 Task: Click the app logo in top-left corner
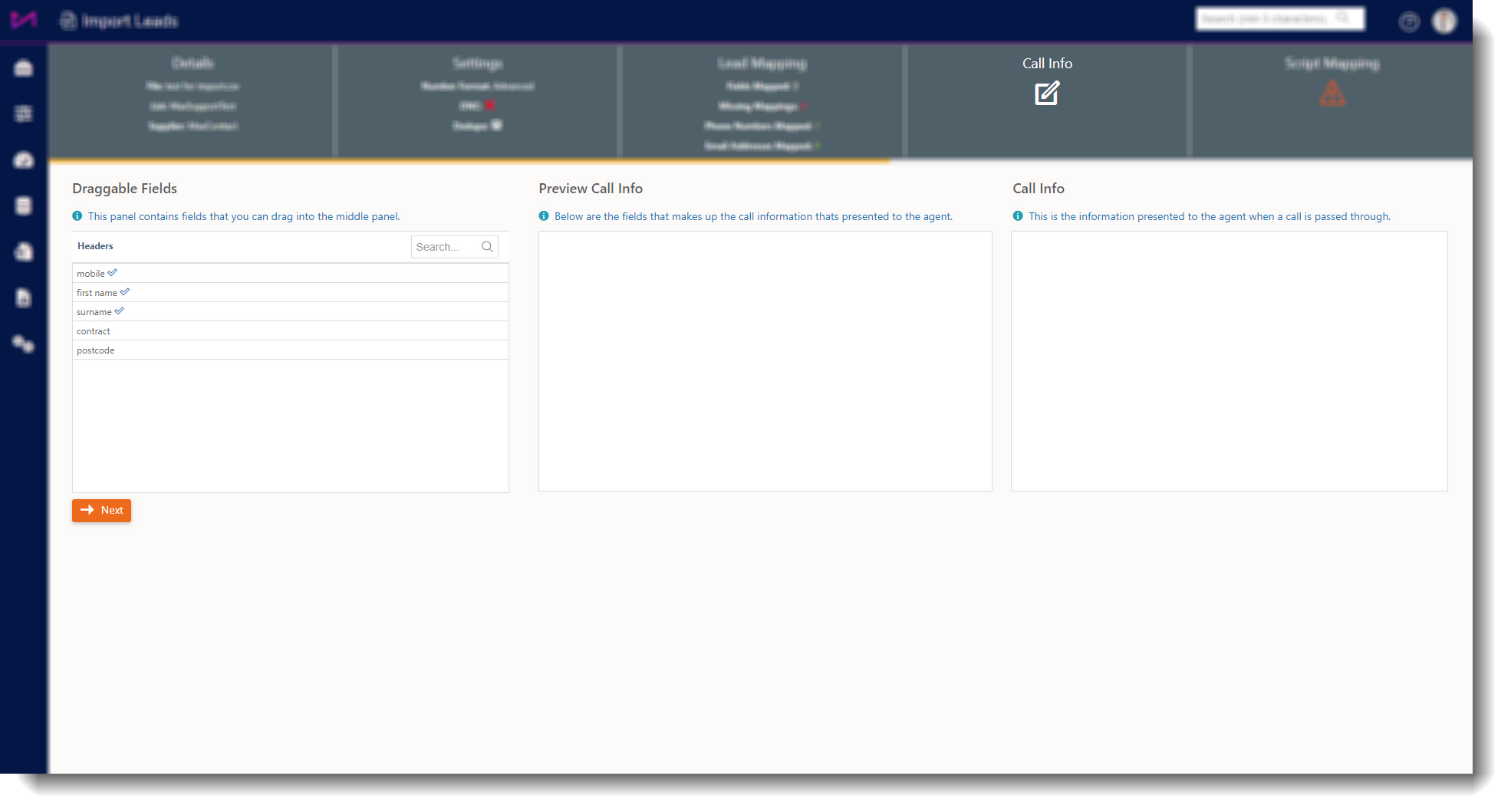pos(24,20)
